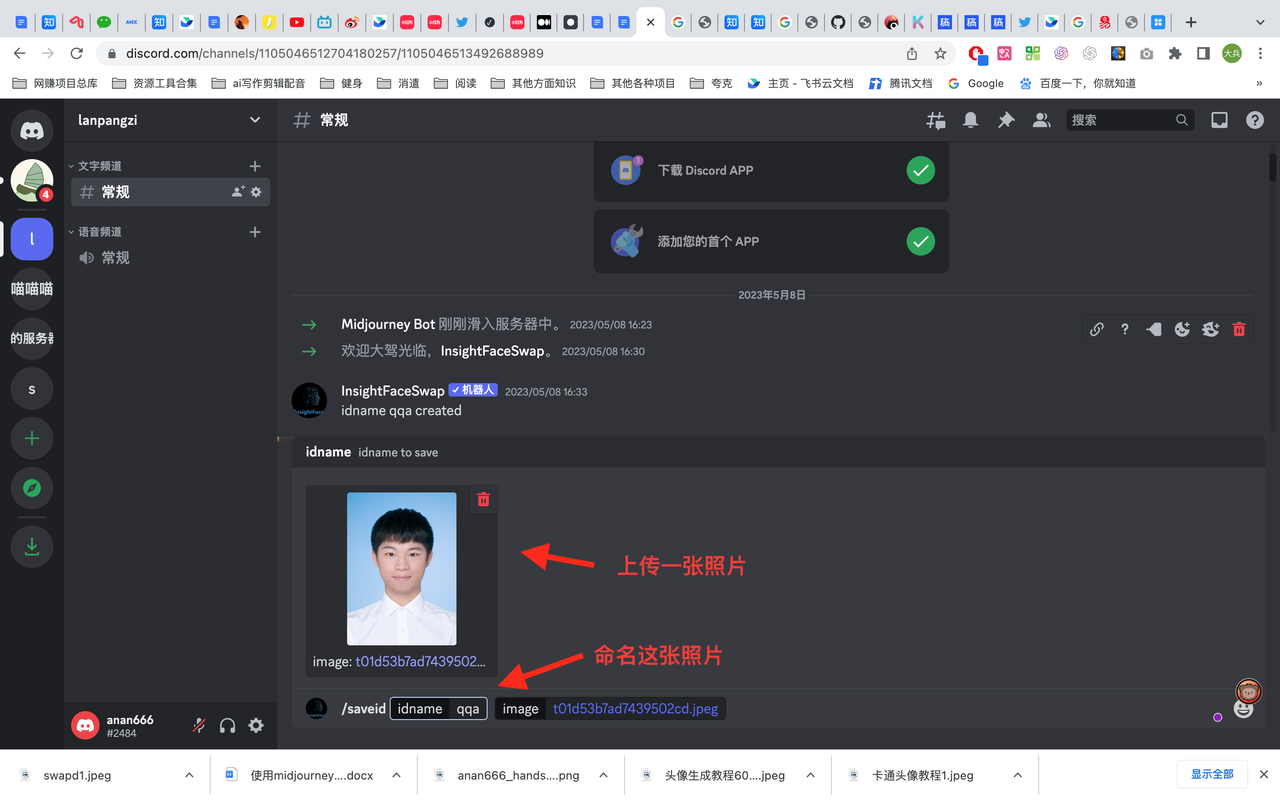Invite people to the 常规 text channel
The image size is (1280, 800).
tap(238, 192)
